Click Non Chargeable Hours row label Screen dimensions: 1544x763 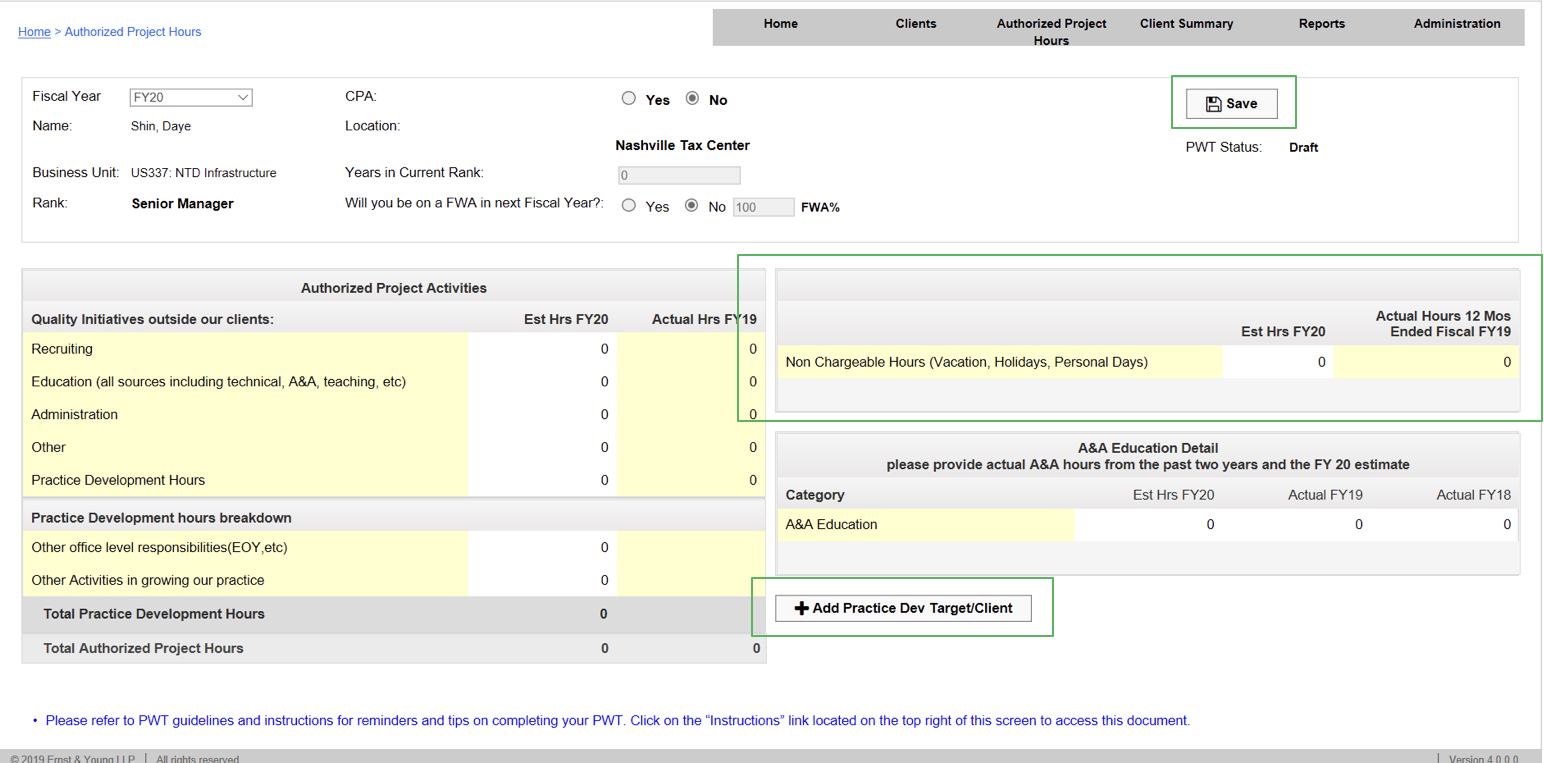[x=967, y=362]
